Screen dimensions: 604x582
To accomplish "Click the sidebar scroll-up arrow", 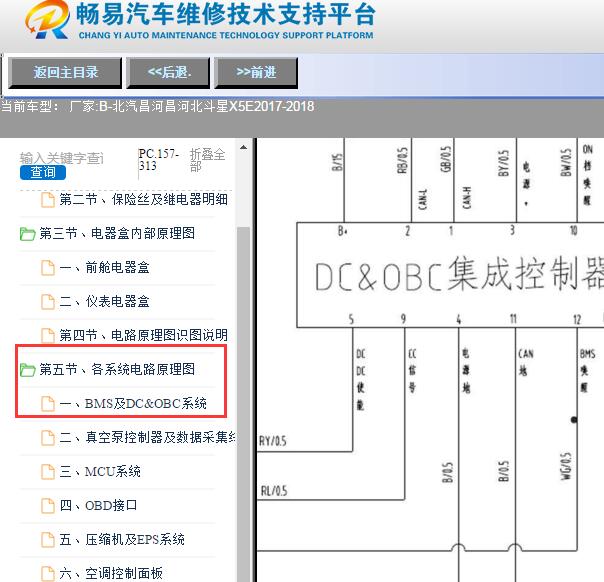I will pos(243,148).
